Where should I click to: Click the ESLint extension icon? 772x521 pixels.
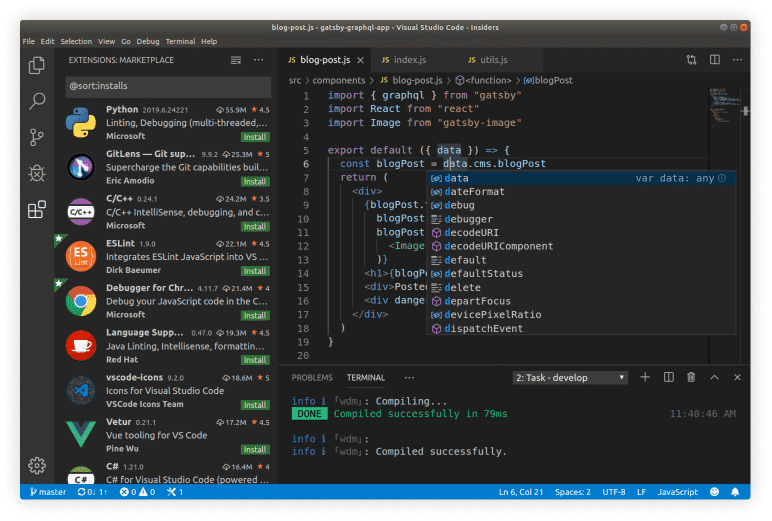click(81, 256)
